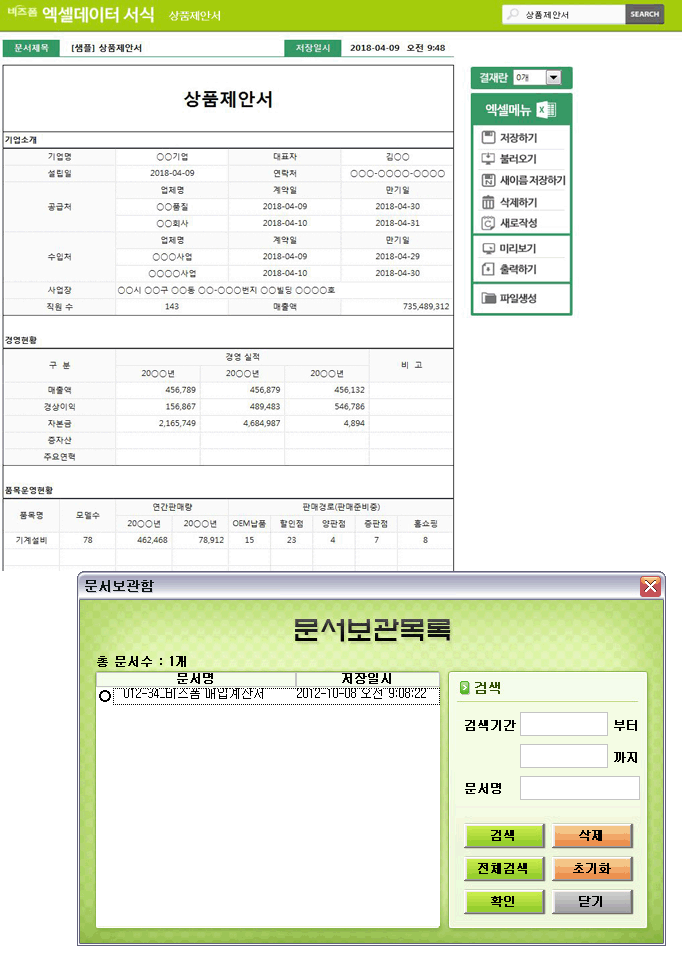The width and height of the screenshot is (682, 962).
Task: Click the 직원 수 value 143
Action: (172, 306)
